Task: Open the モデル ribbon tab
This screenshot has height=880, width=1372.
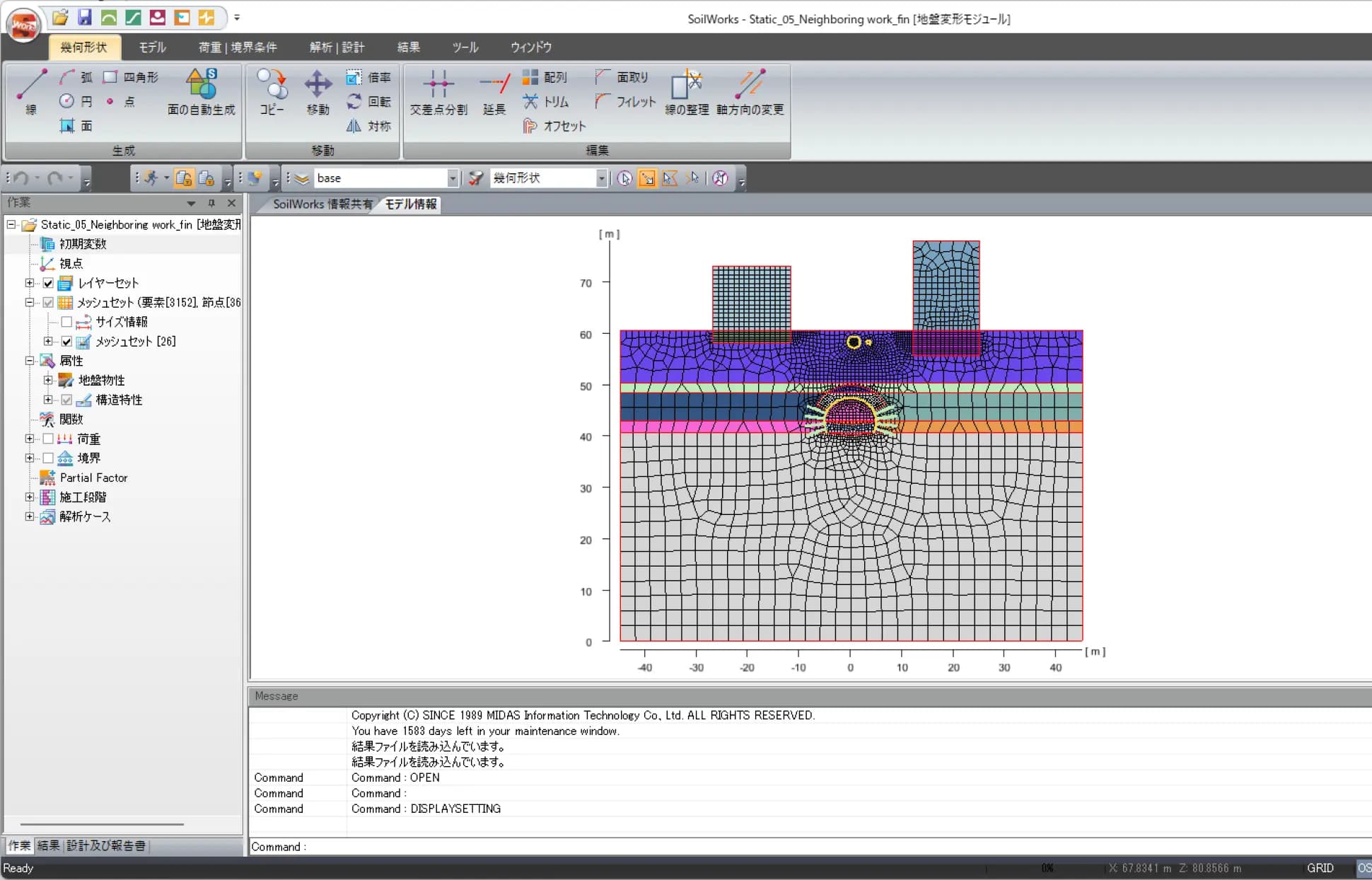Action: [152, 47]
